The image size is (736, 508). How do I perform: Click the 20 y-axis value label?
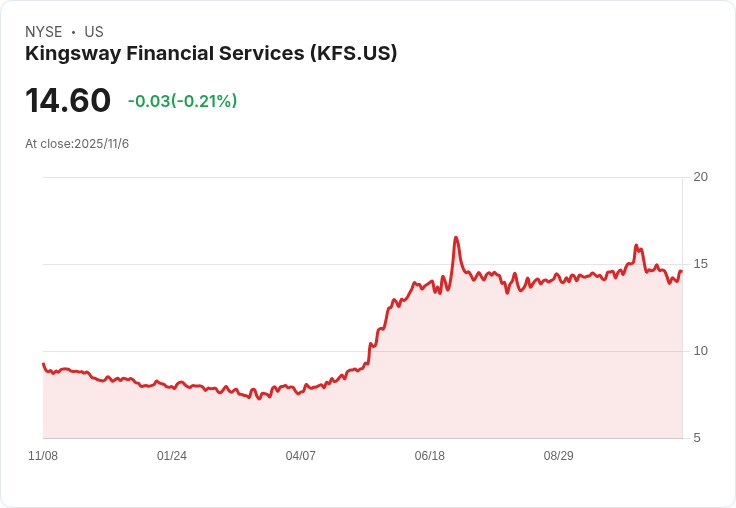click(x=701, y=177)
